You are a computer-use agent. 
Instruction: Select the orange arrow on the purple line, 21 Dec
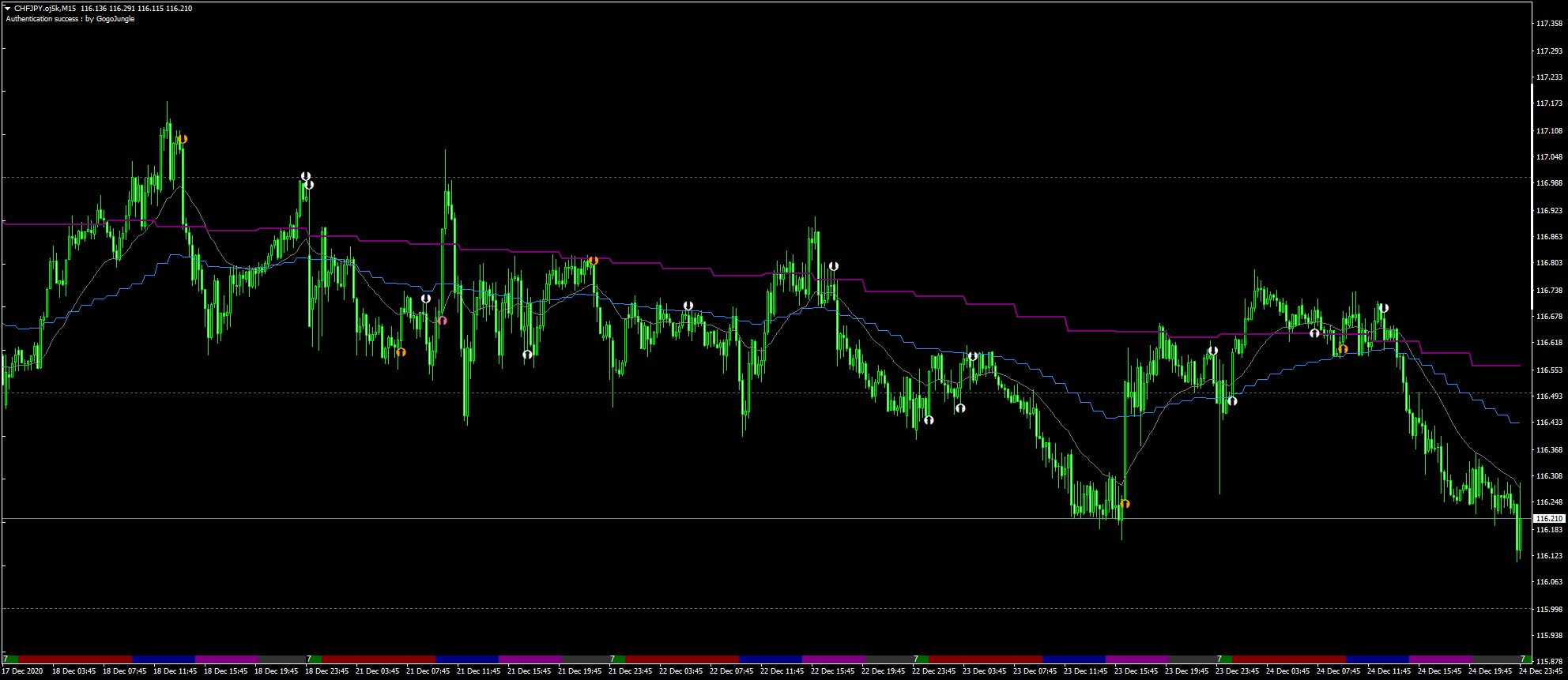pos(593,261)
